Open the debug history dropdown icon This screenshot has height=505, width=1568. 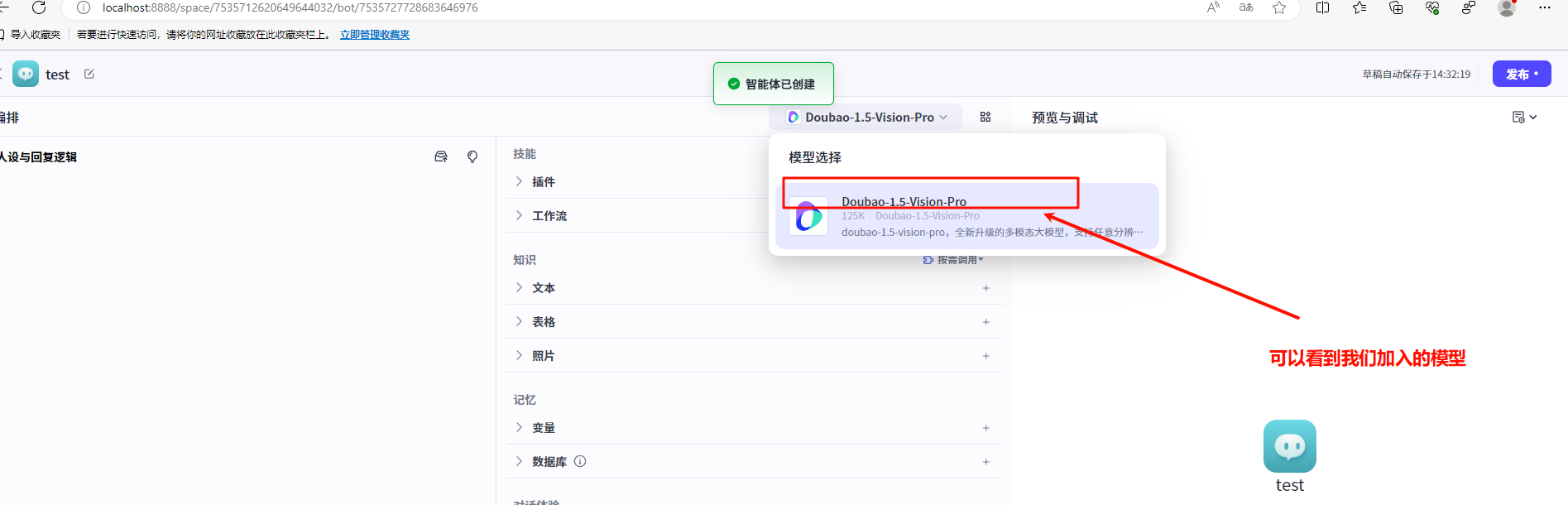coord(1524,117)
